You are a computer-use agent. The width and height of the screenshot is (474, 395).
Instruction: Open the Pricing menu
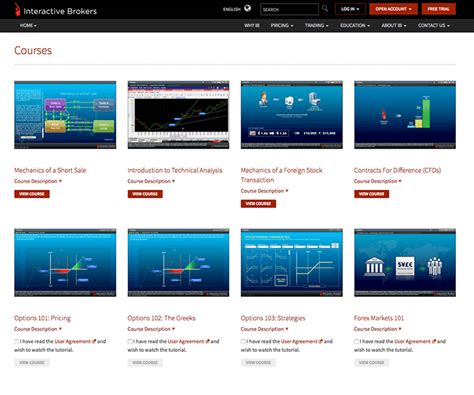pyautogui.click(x=282, y=25)
